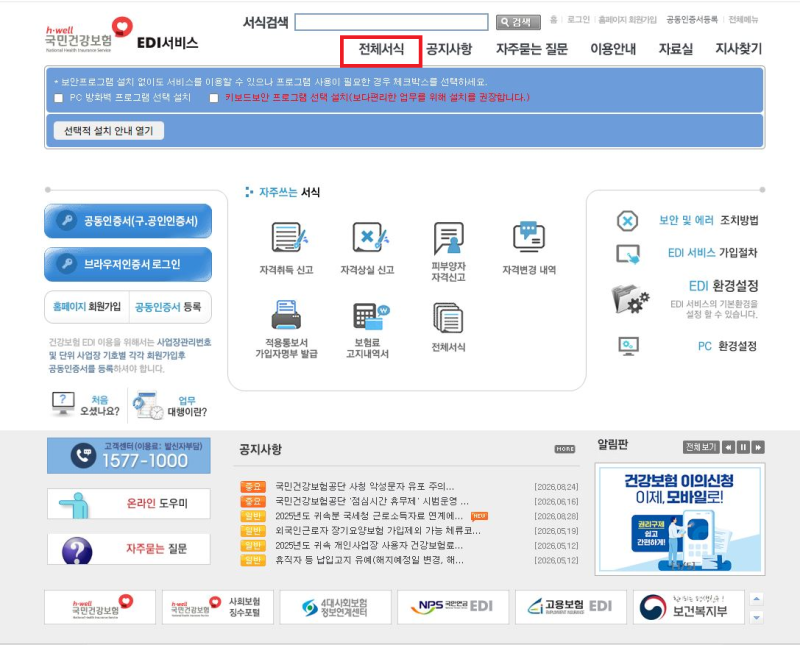Click the 국민건강보험 EDI서비스 logo
800x645 pixels.
(121, 35)
